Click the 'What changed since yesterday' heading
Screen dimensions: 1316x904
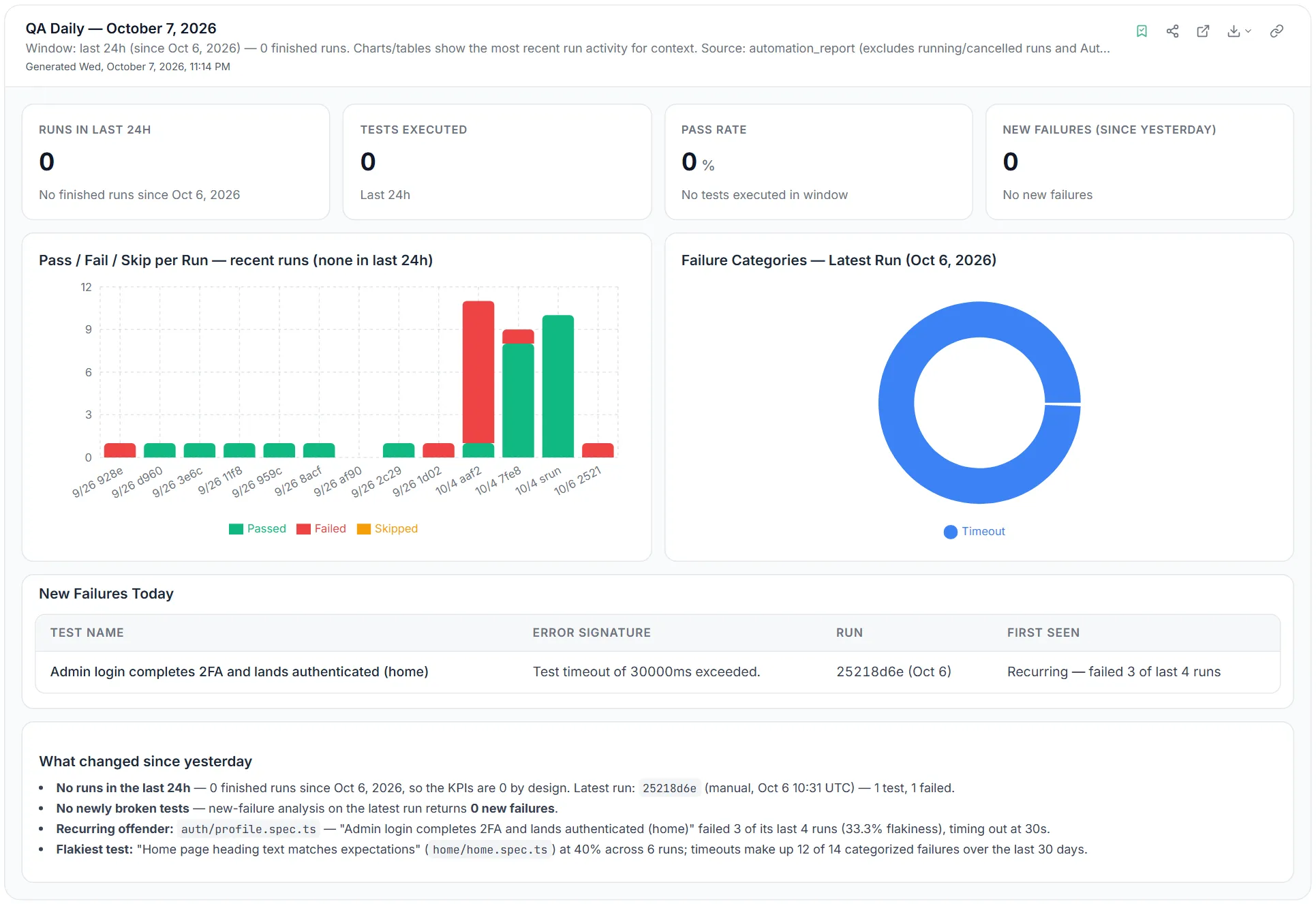click(145, 762)
